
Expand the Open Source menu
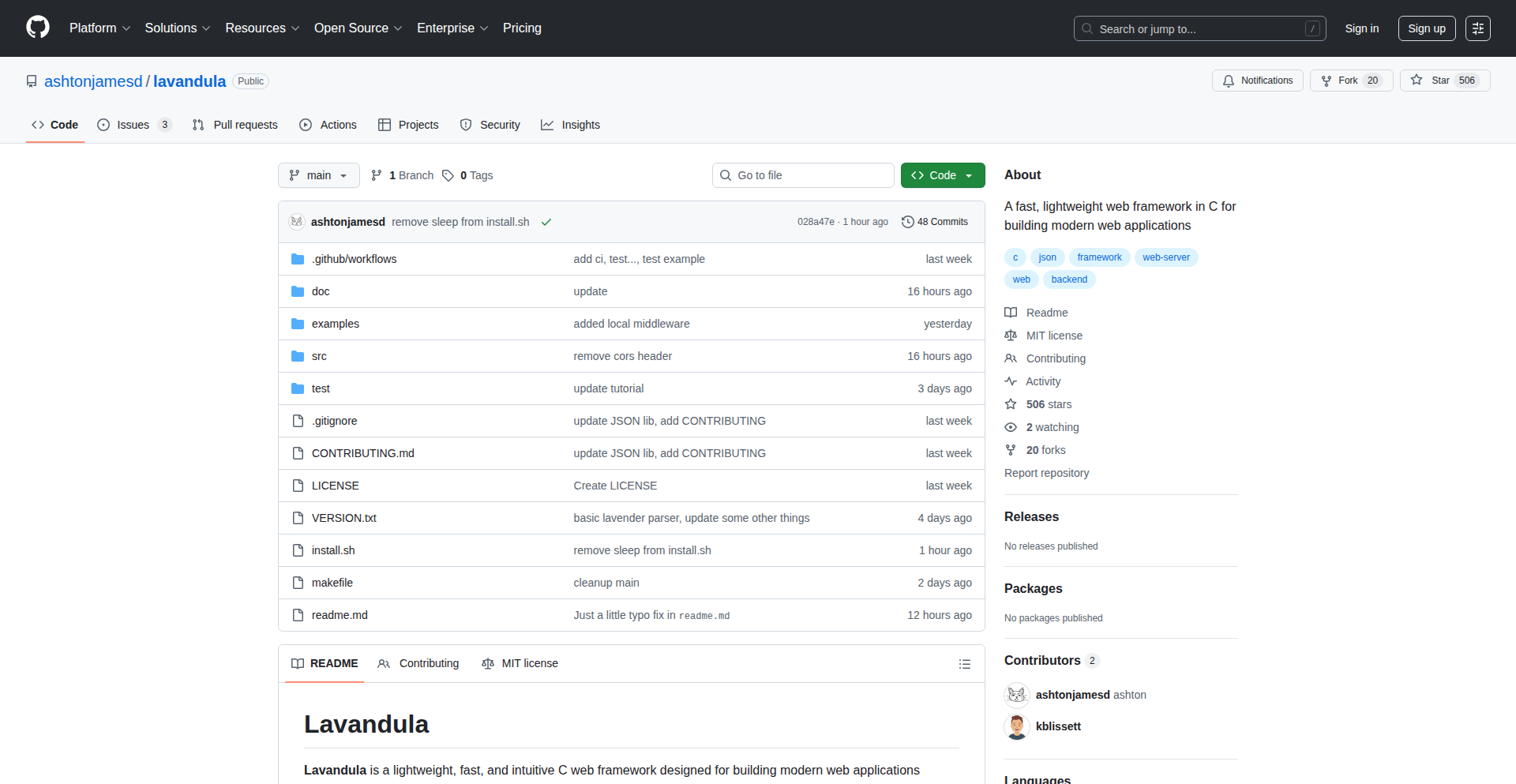pos(358,28)
